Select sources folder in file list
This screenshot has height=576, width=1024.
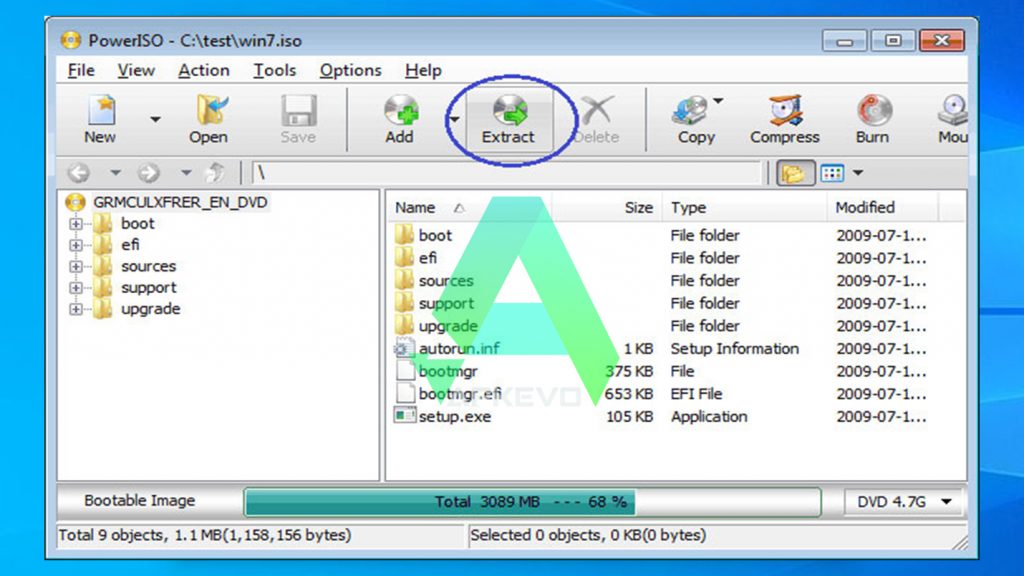[446, 281]
